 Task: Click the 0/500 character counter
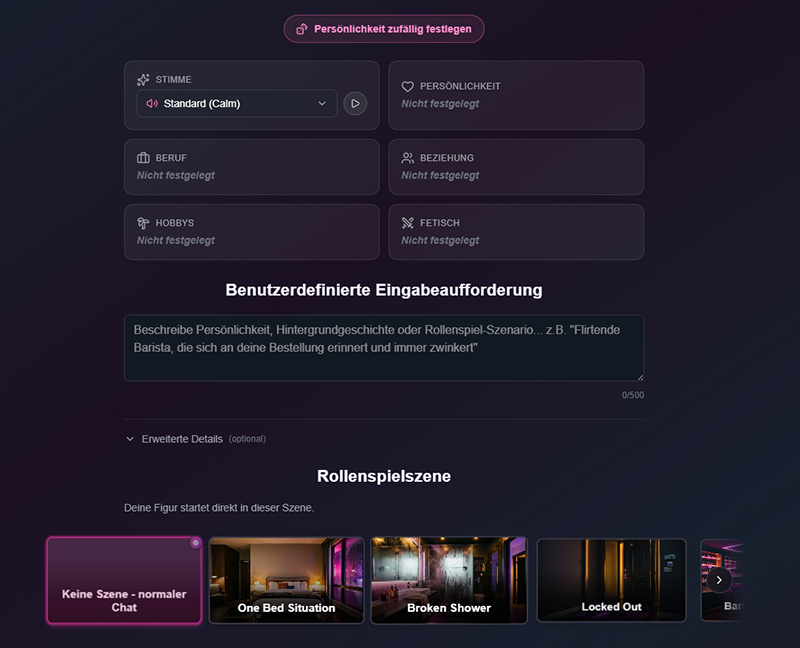[x=633, y=395]
